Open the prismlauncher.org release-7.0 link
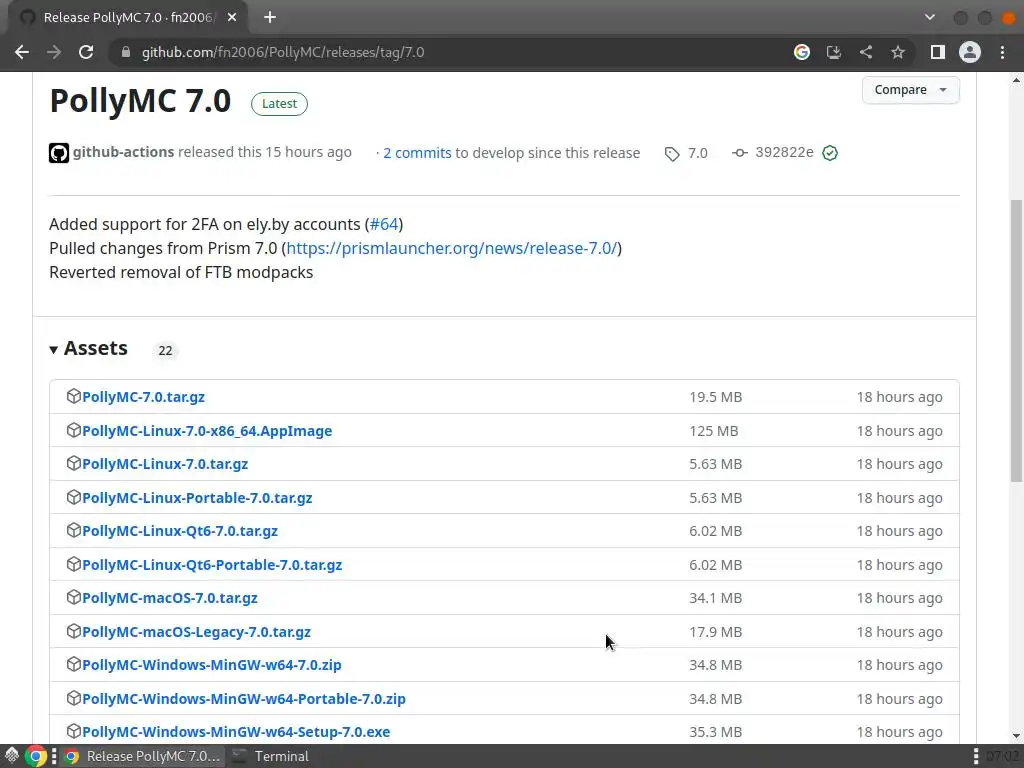This screenshot has width=1024, height=768. (x=451, y=248)
